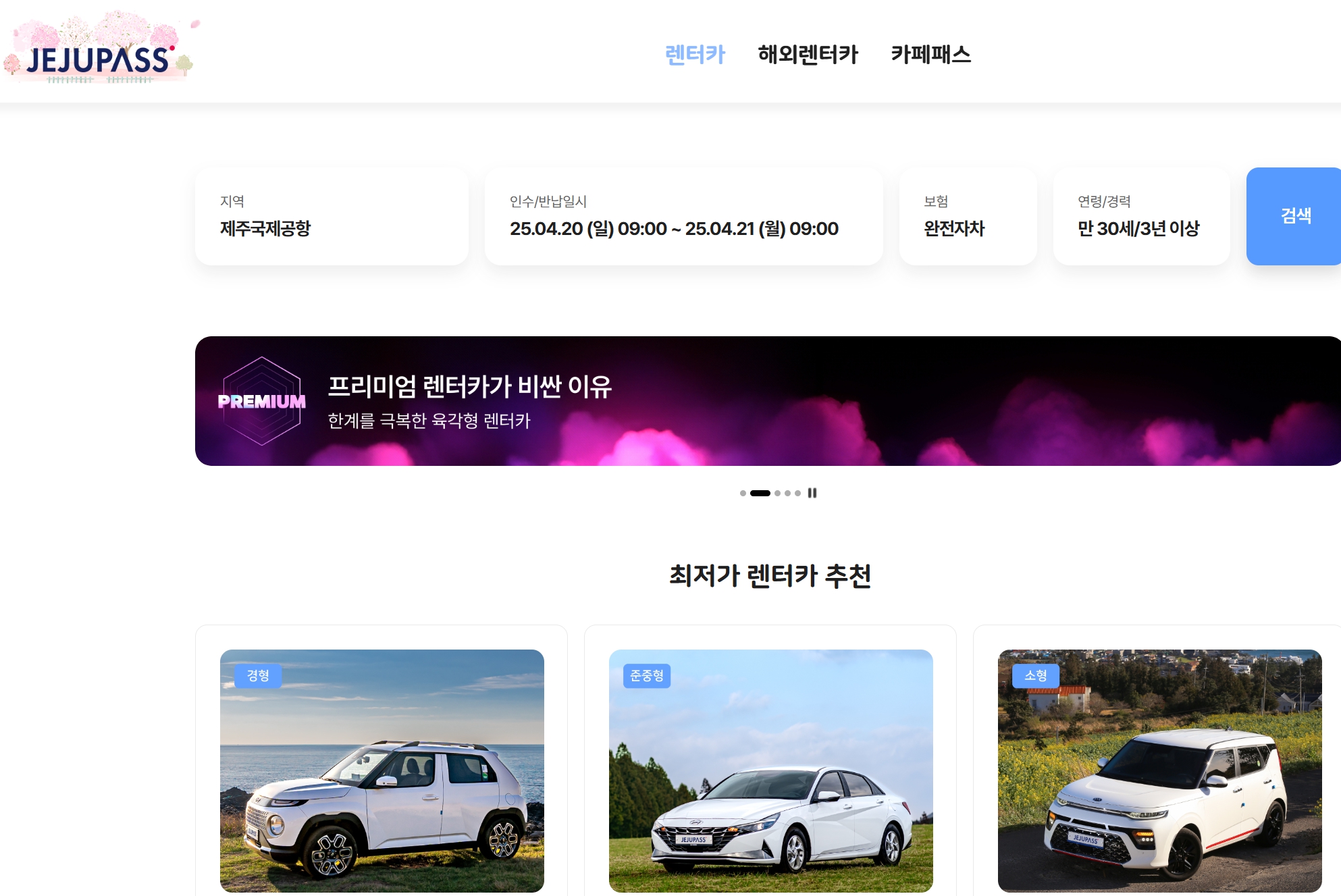
Task: Click the 준중형 category badge
Action: click(647, 676)
